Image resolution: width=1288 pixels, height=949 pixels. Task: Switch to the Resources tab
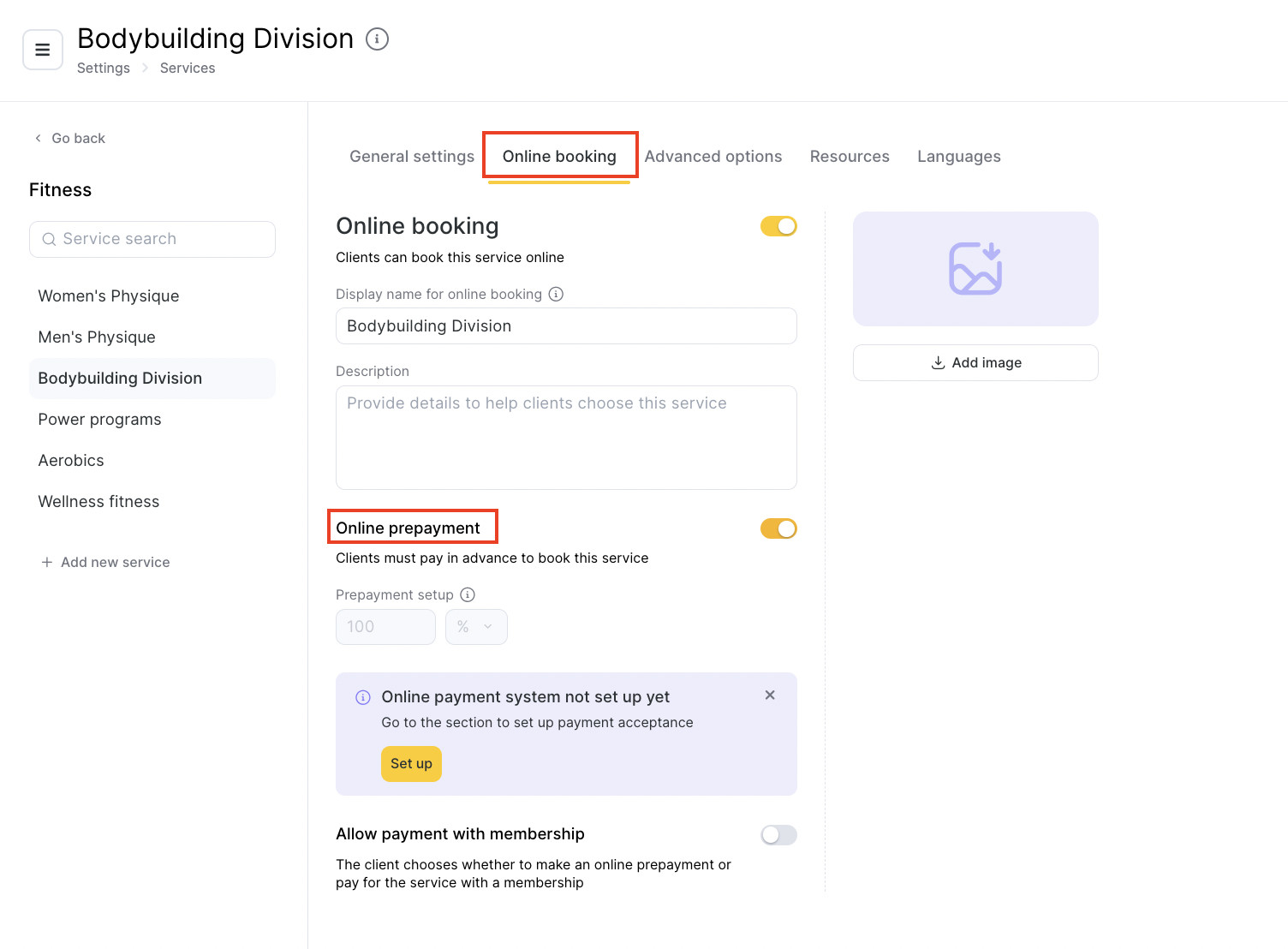pos(850,157)
